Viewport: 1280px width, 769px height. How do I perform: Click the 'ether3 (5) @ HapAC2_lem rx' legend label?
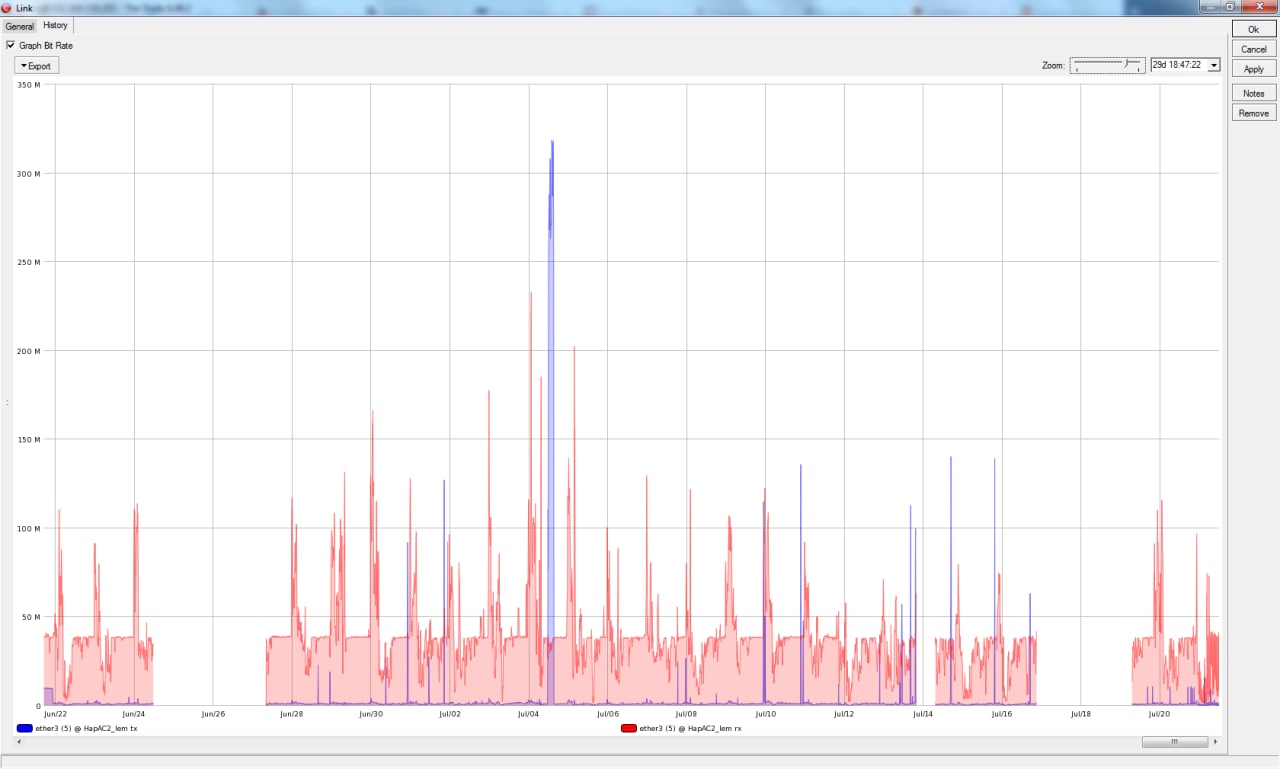point(690,728)
